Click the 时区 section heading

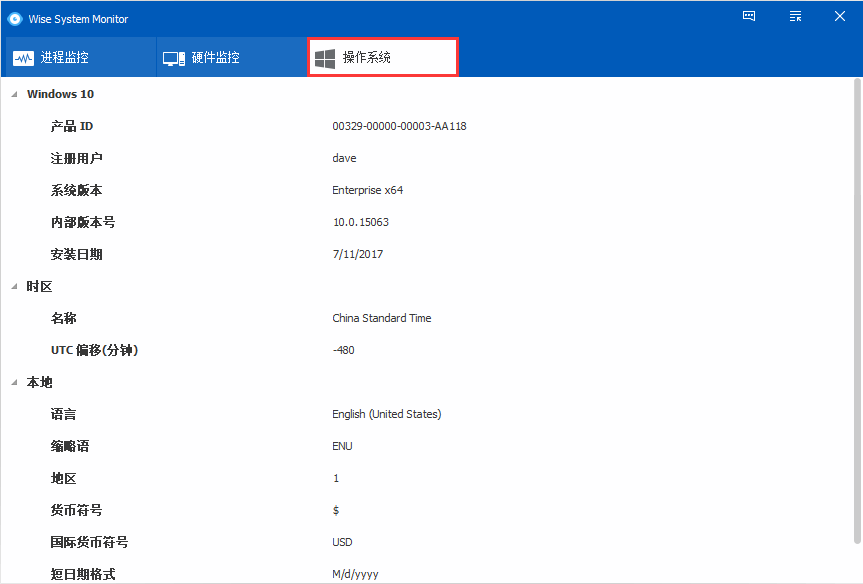[40, 286]
